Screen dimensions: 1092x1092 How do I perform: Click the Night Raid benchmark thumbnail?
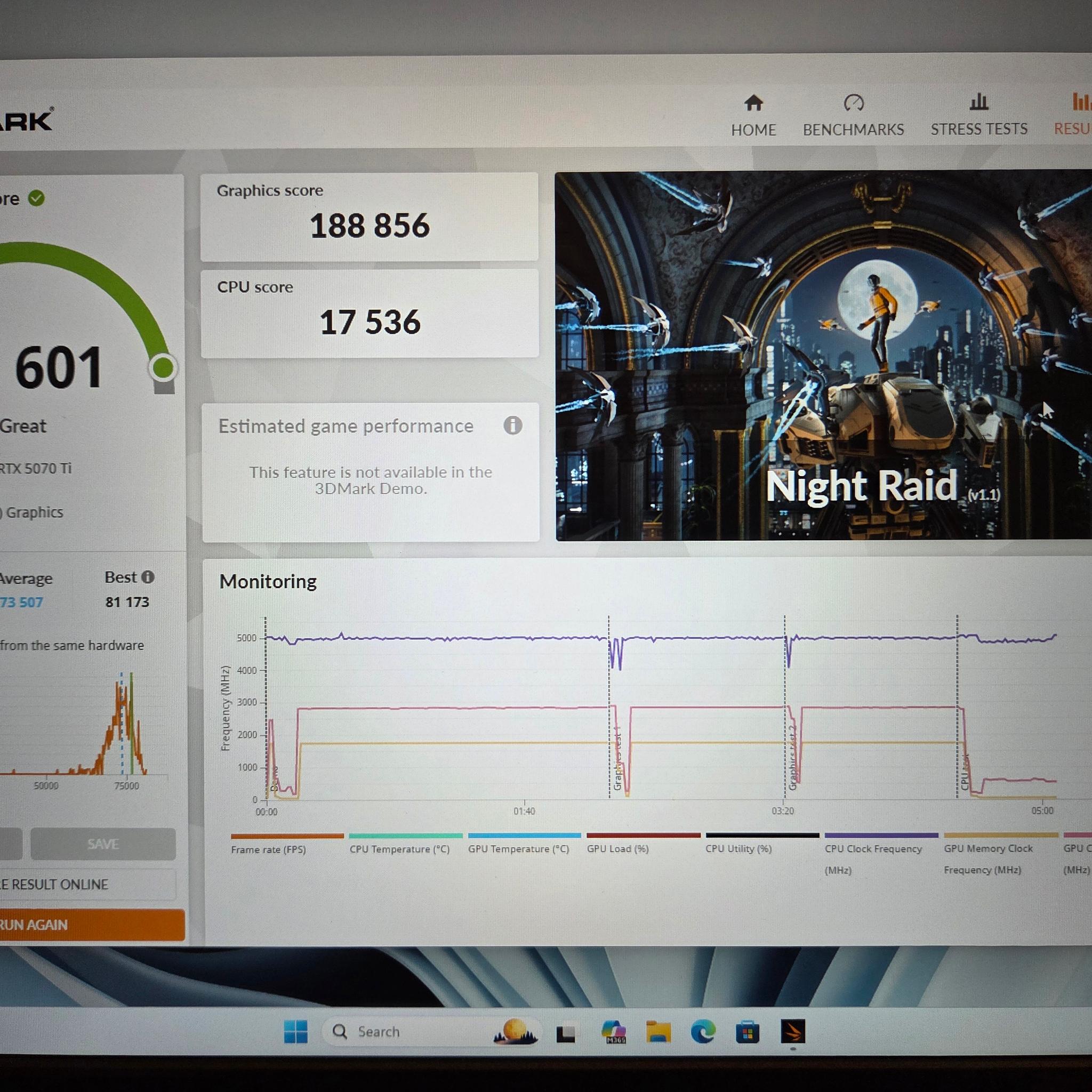[823, 356]
